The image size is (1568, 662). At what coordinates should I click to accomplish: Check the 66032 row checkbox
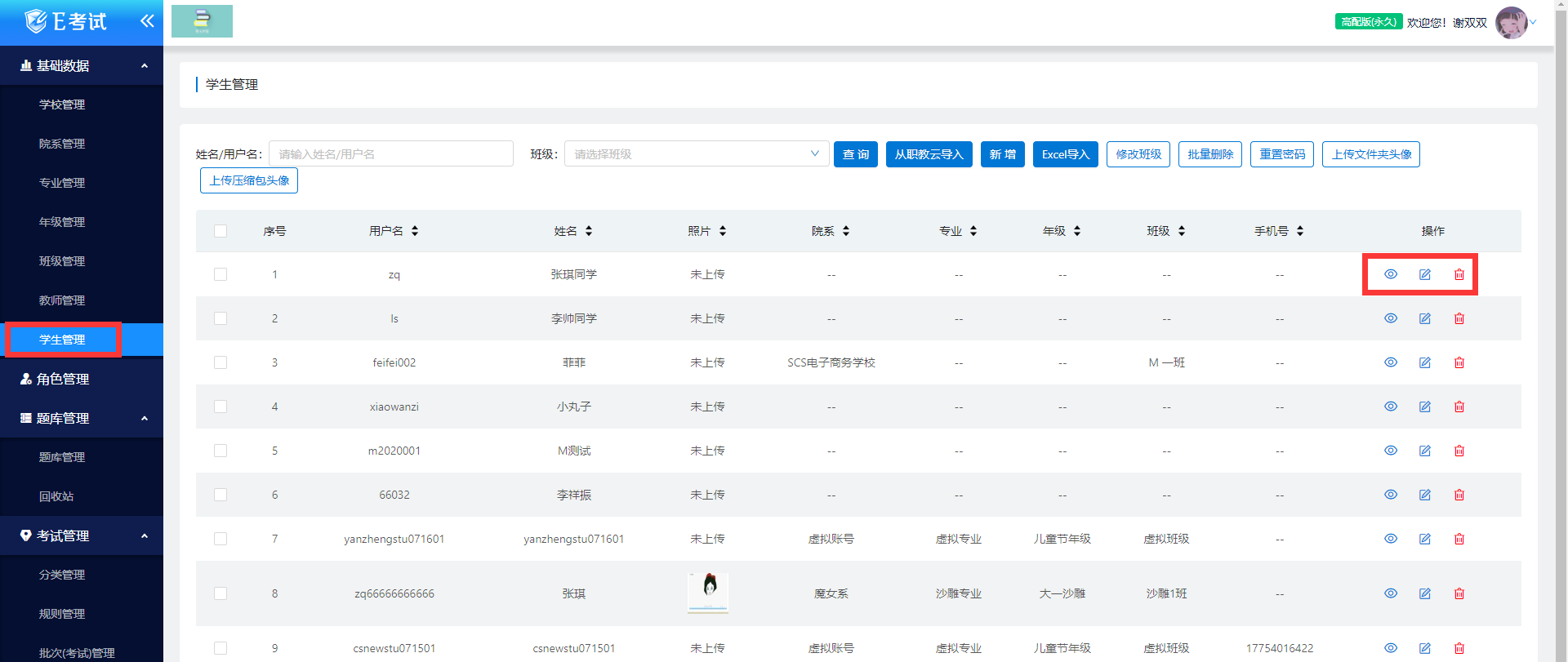coord(220,495)
